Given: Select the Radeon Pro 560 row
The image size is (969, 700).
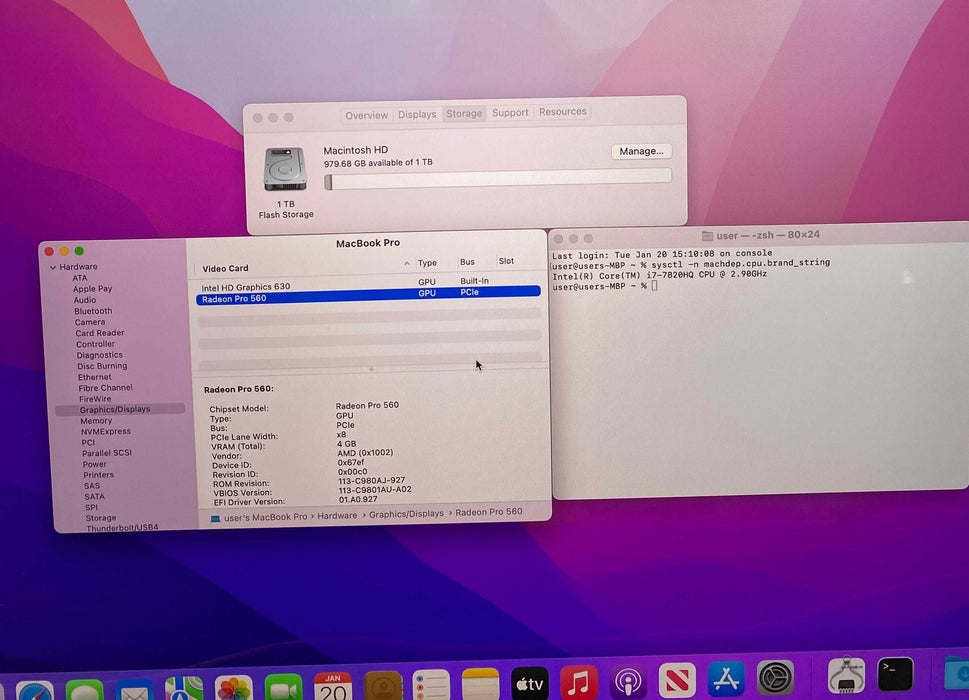Looking at the screenshot, I should [x=368, y=296].
